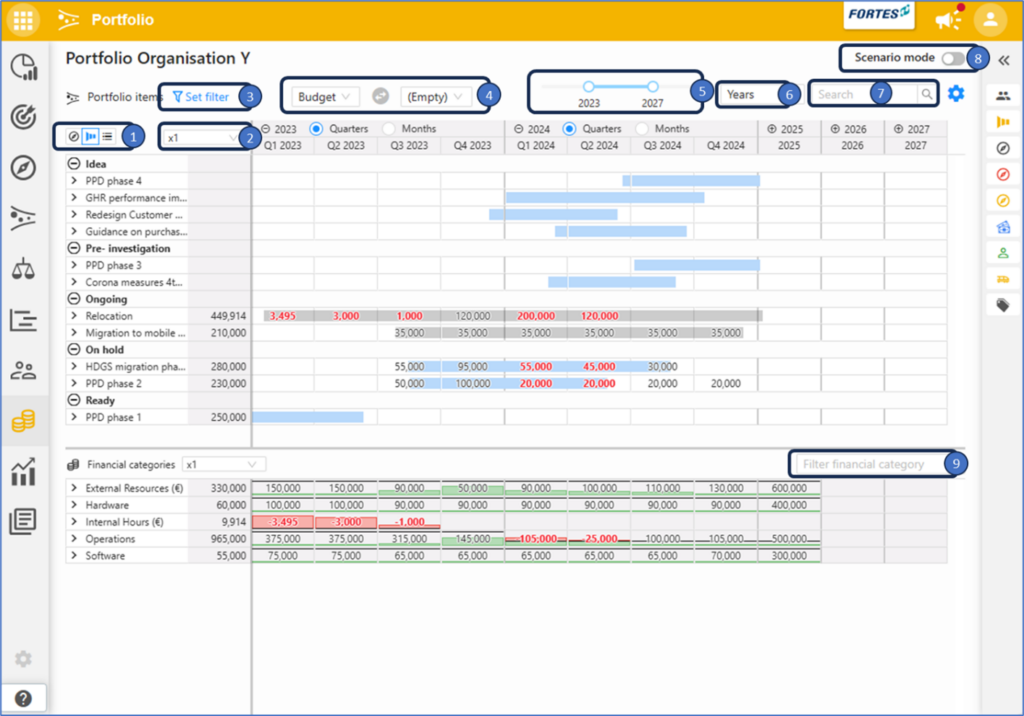Click the Portfolio title in header
Image resolution: width=1024 pixels, height=716 pixels.
[122, 20]
